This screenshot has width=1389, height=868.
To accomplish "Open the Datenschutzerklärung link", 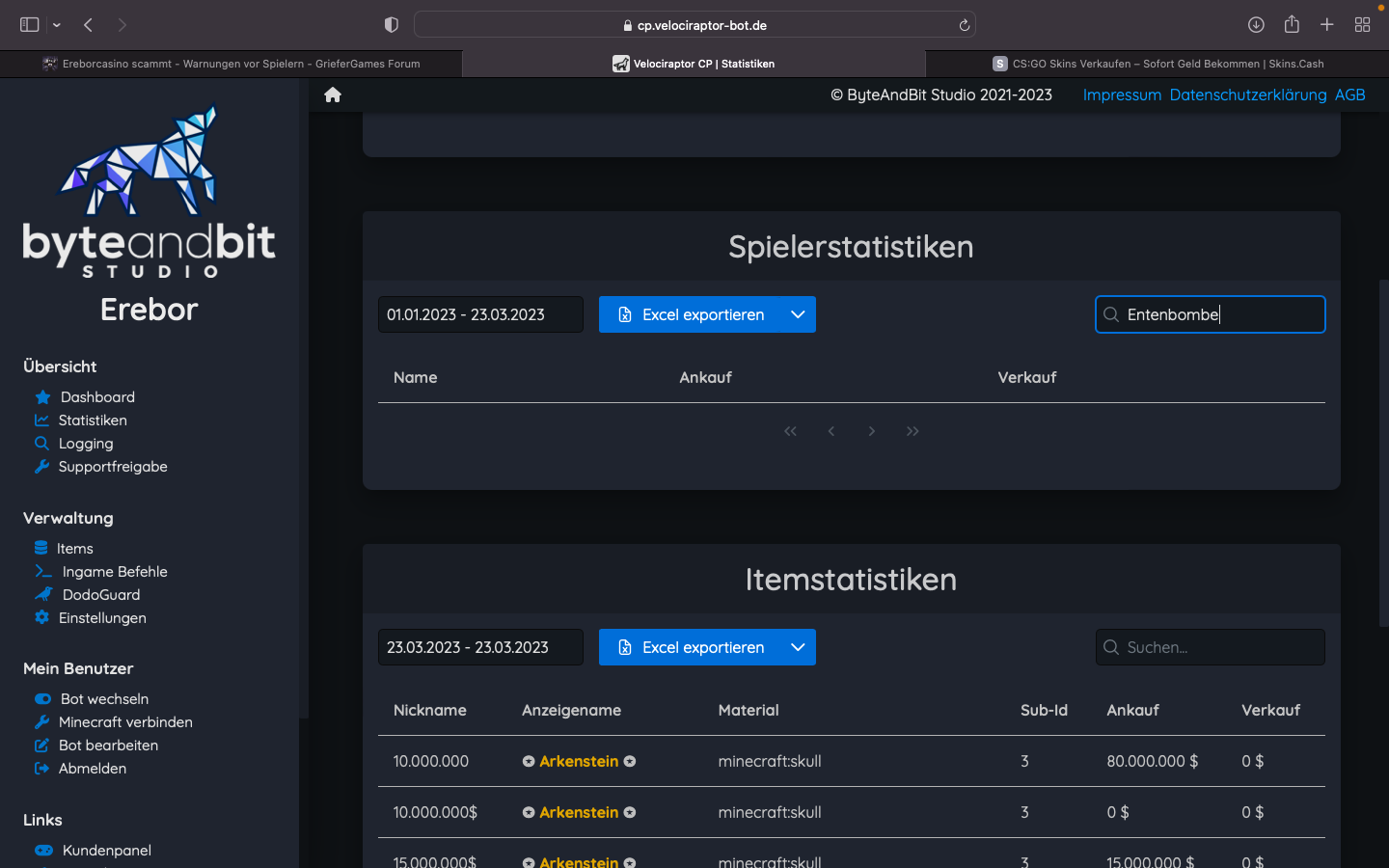I will [1248, 95].
